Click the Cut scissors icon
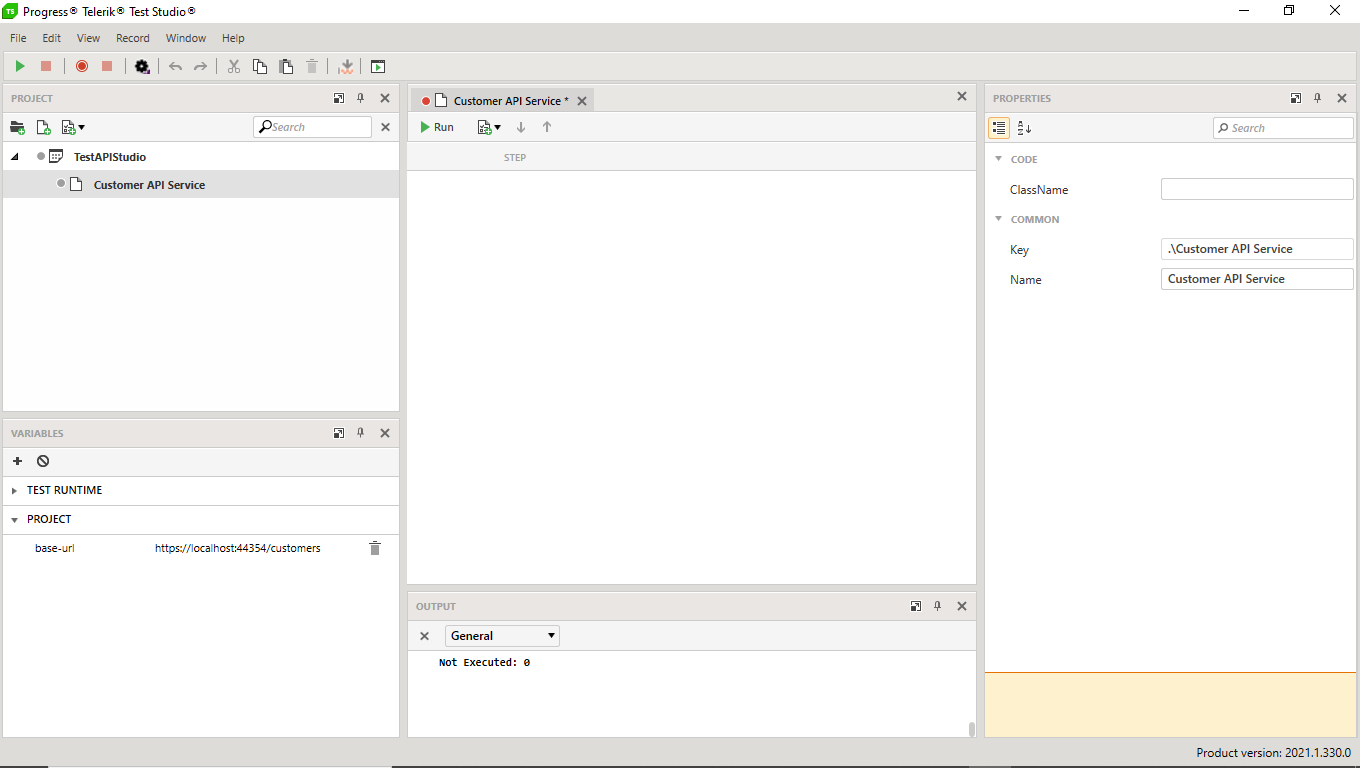The width and height of the screenshot is (1360, 768). 234,66
